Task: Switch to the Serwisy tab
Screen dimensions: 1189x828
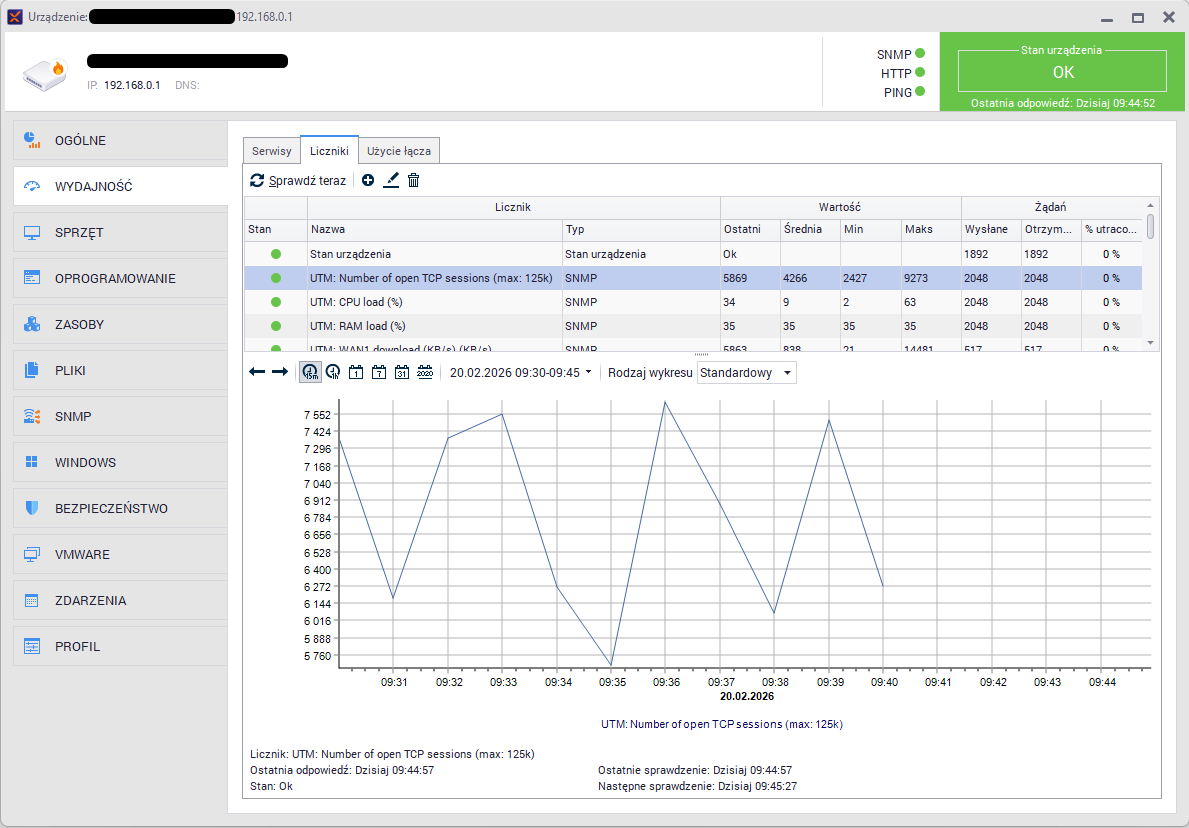Action: [x=271, y=151]
